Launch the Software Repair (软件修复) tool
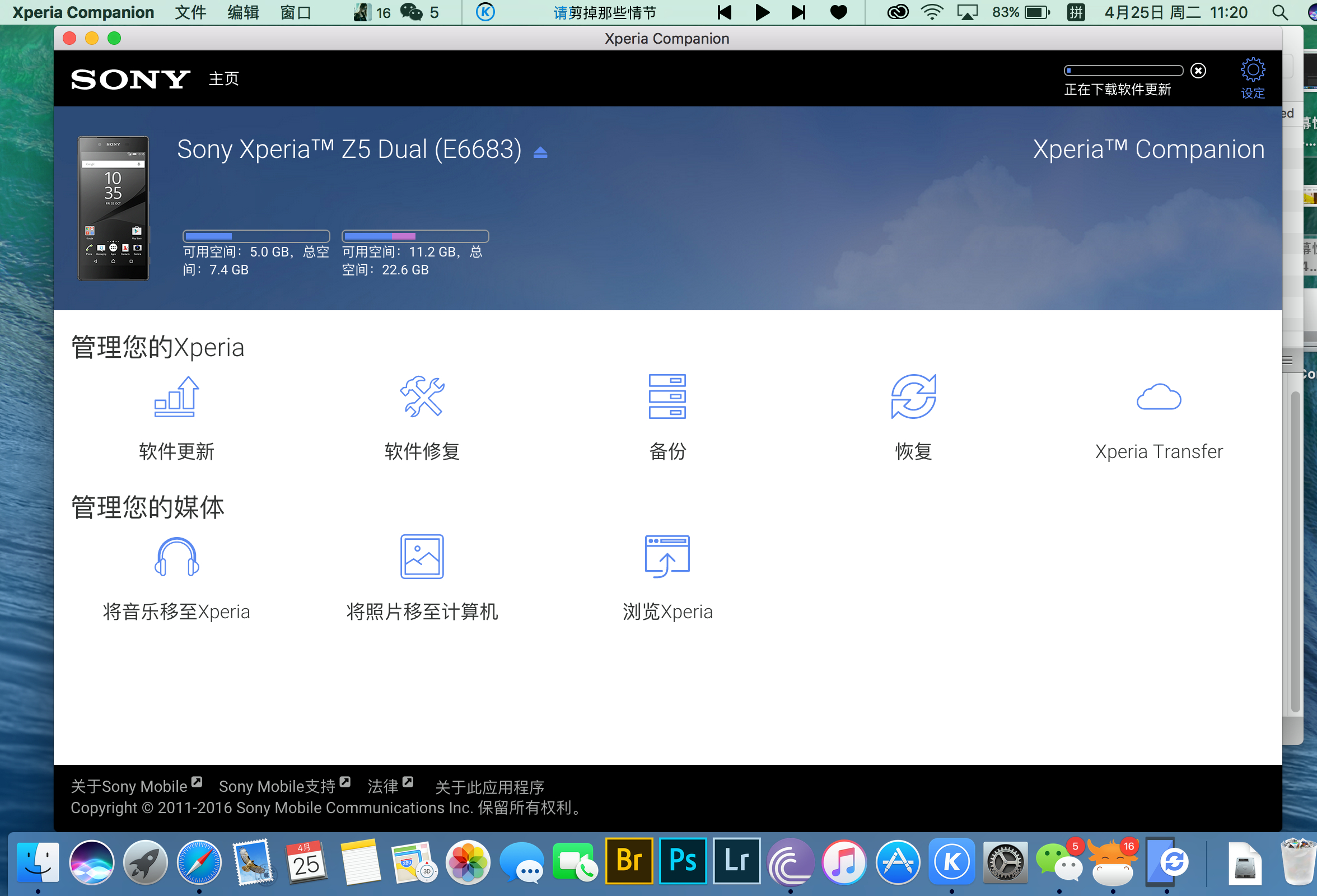The image size is (1317, 896). coord(422,396)
